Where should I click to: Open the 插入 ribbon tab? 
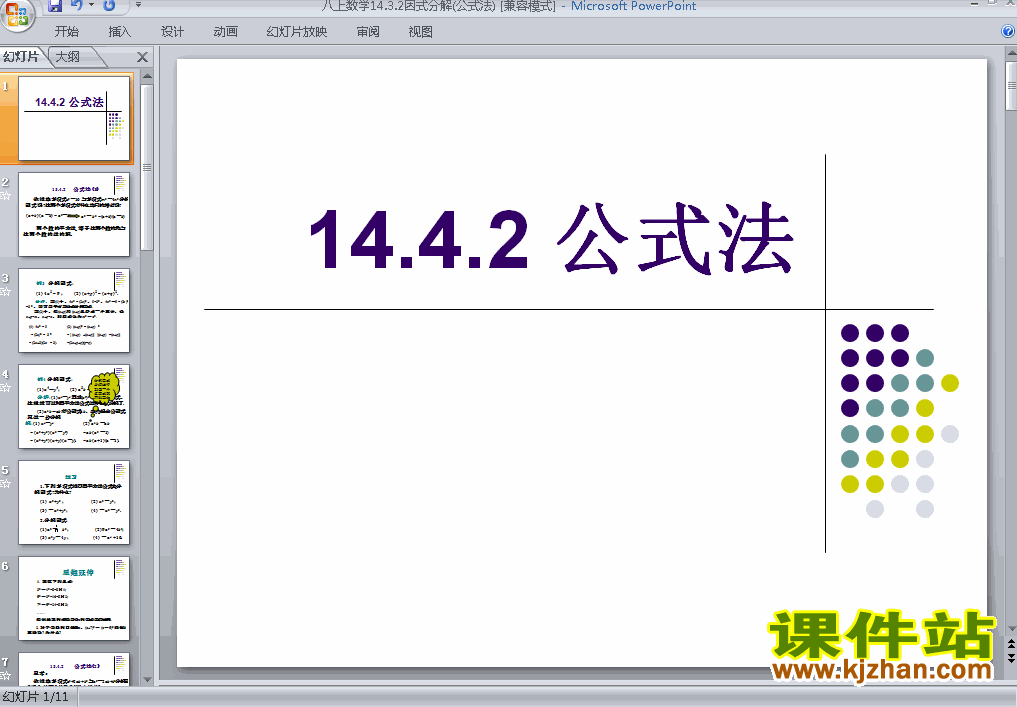119,31
